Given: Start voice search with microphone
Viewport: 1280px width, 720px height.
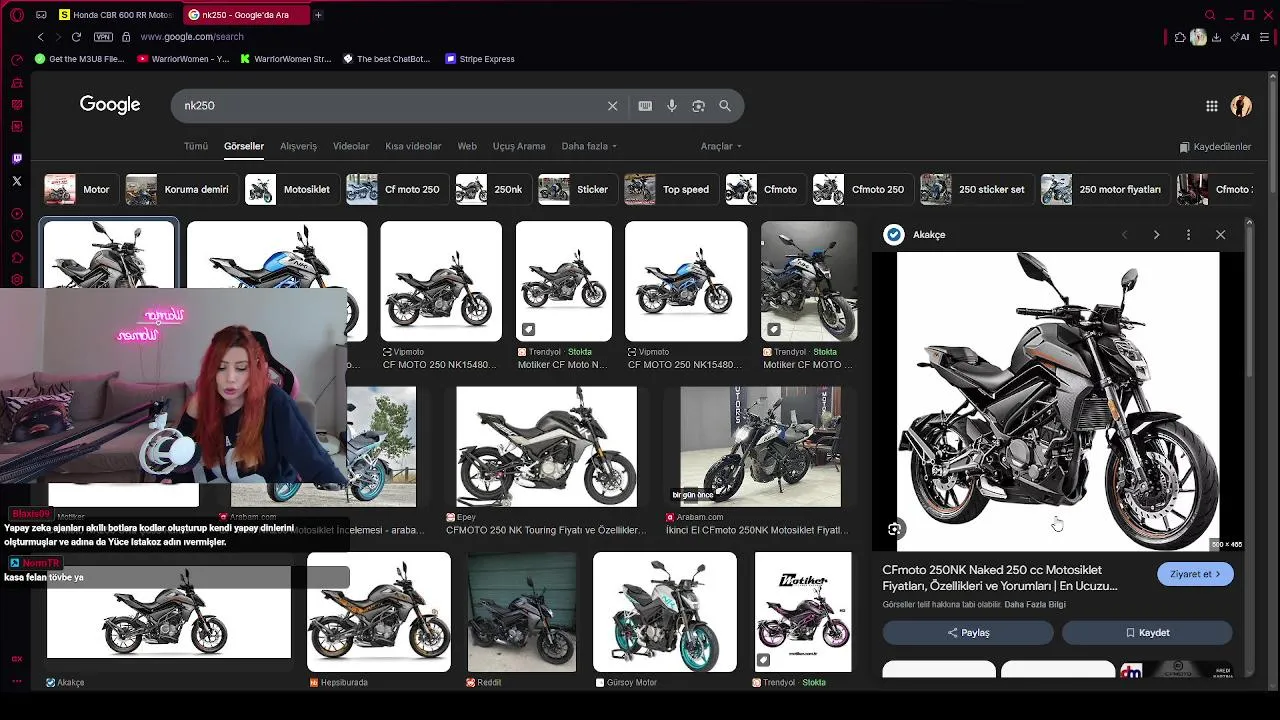Looking at the screenshot, I should tap(672, 106).
